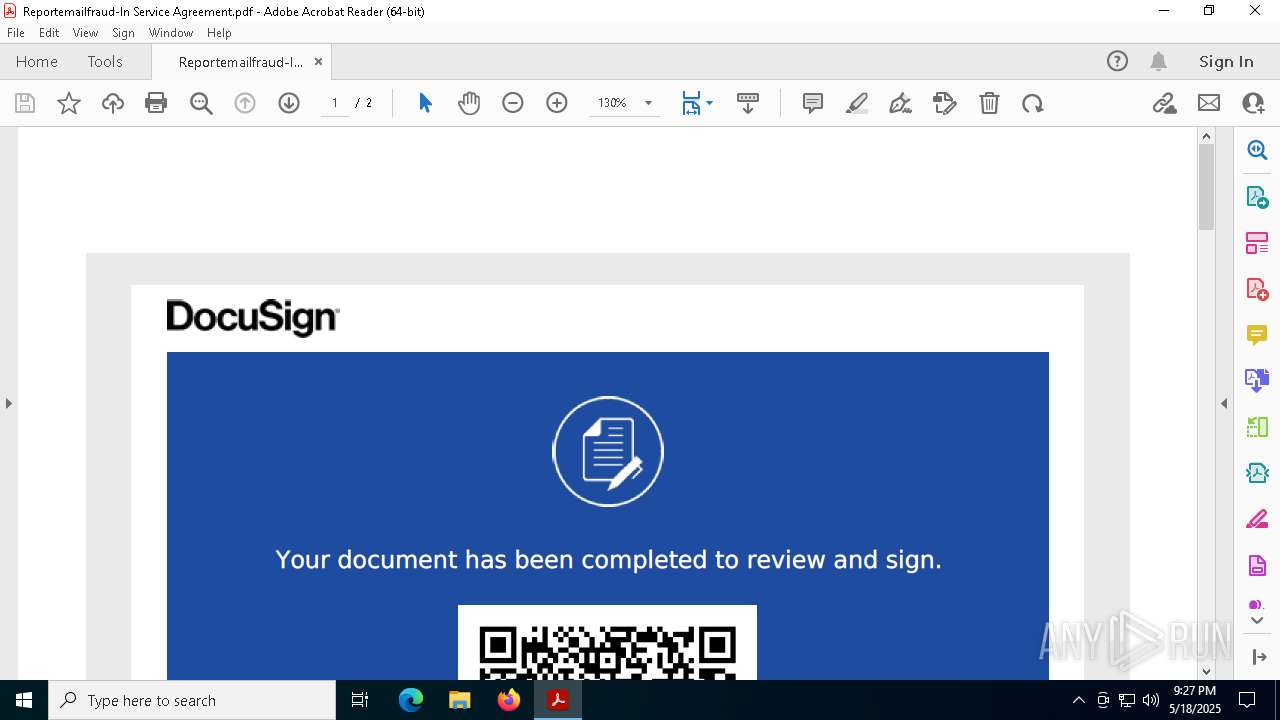
Task: Delete using the trash icon
Action: pos(989,103)
